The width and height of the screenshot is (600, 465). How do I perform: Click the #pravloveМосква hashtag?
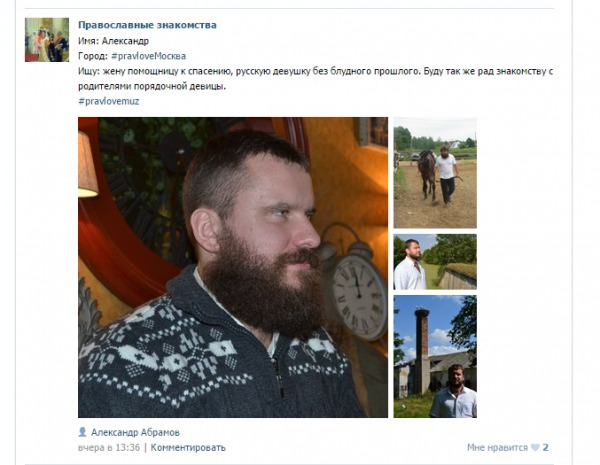[x=148, y=56]
